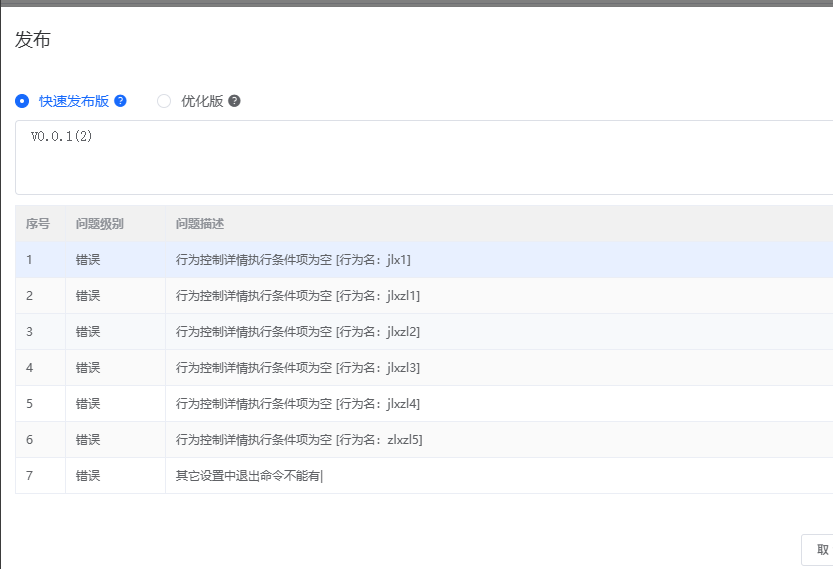Click the 问题描述 column header

(x=200, y=223)
